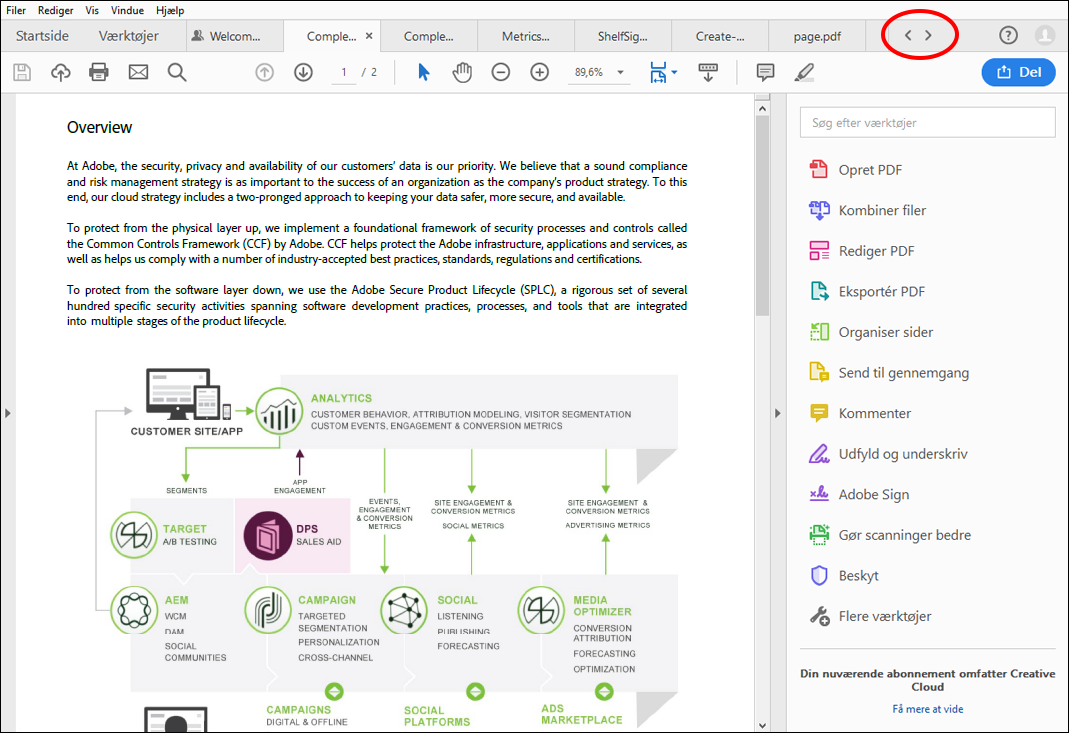This screenshot has height=733, width=1069.
Task: Open the Rediger menu
Action: click(55, 10)
